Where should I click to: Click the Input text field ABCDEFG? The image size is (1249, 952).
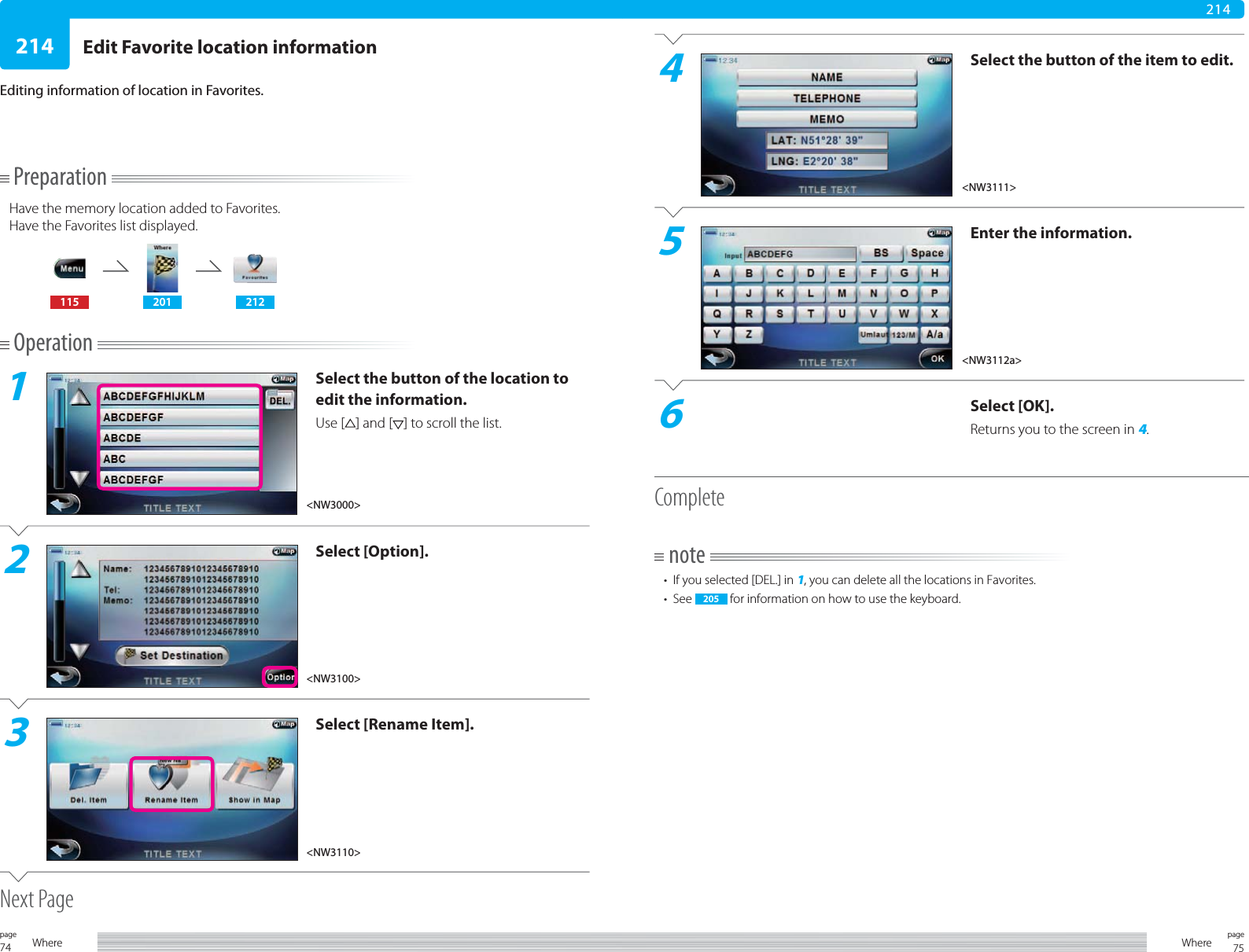tap(800, 254)
